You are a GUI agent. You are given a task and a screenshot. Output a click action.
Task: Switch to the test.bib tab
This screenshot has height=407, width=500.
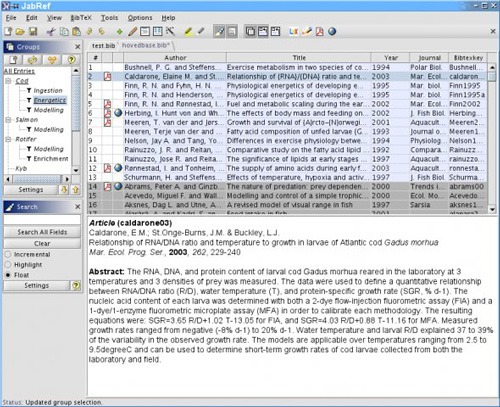103,46
